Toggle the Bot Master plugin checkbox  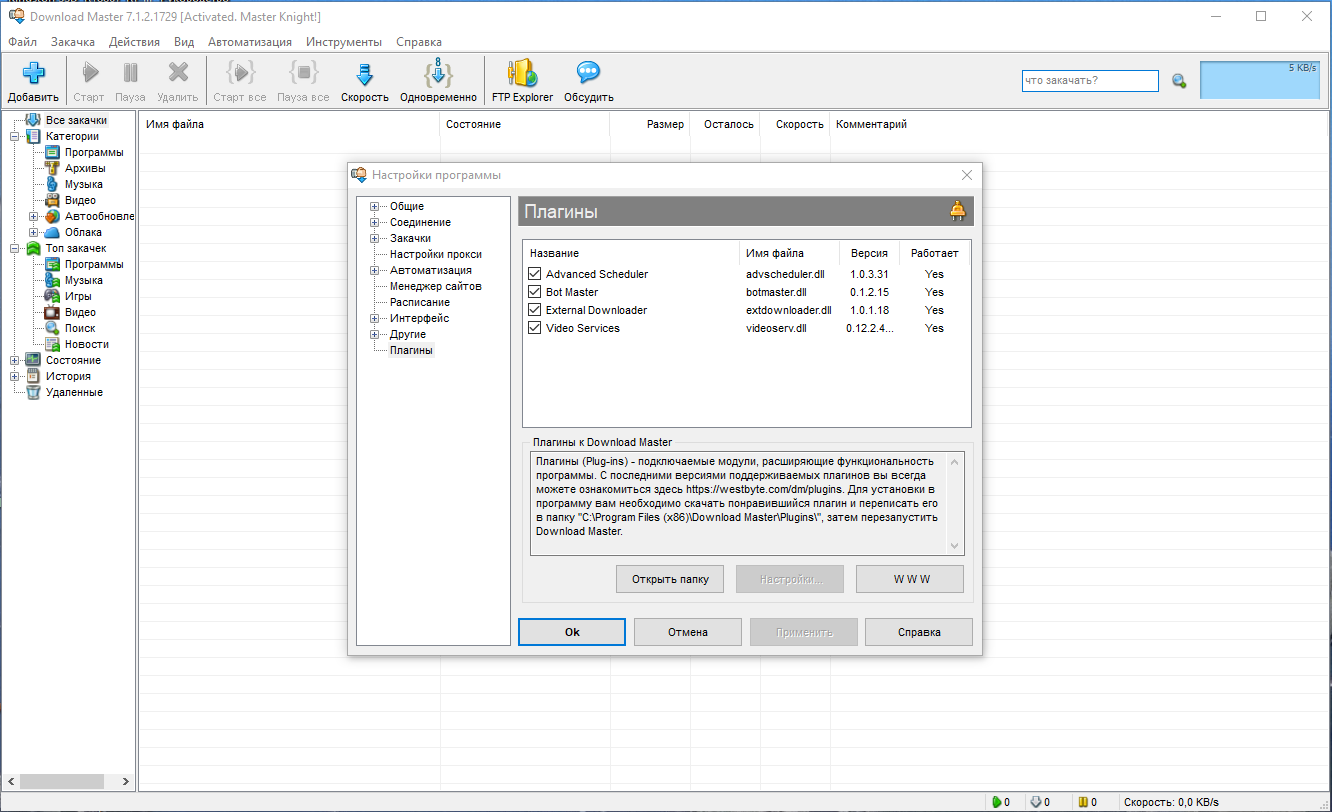(x=534, y=292)
